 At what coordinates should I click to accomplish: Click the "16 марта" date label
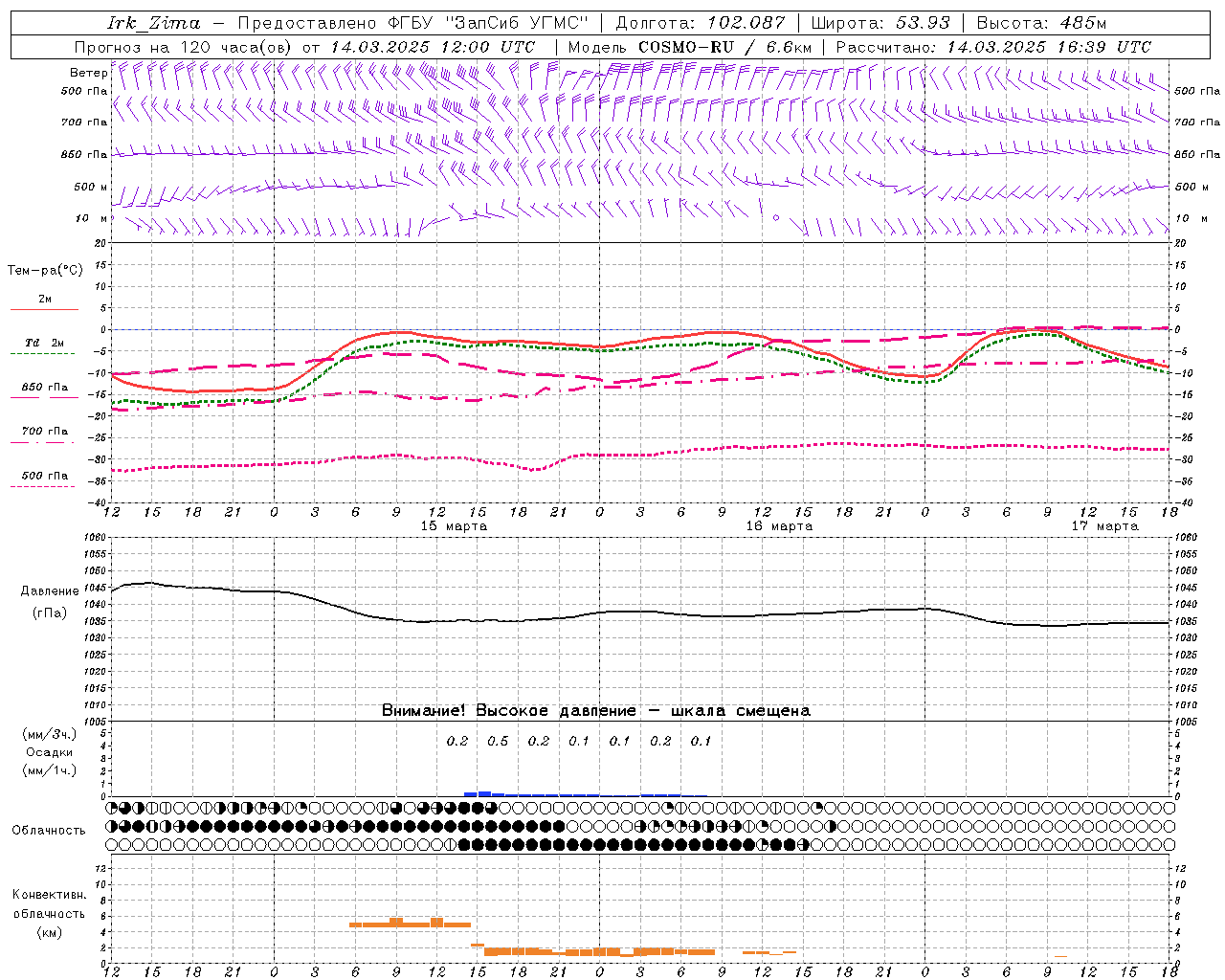tap(779, 526)
